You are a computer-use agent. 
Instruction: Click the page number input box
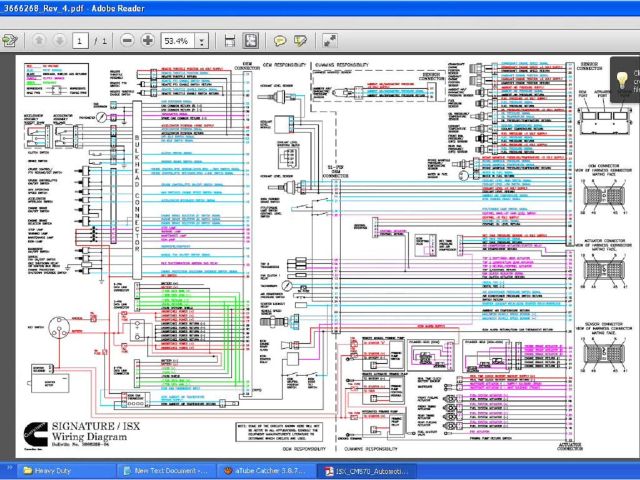pos(80,41)
